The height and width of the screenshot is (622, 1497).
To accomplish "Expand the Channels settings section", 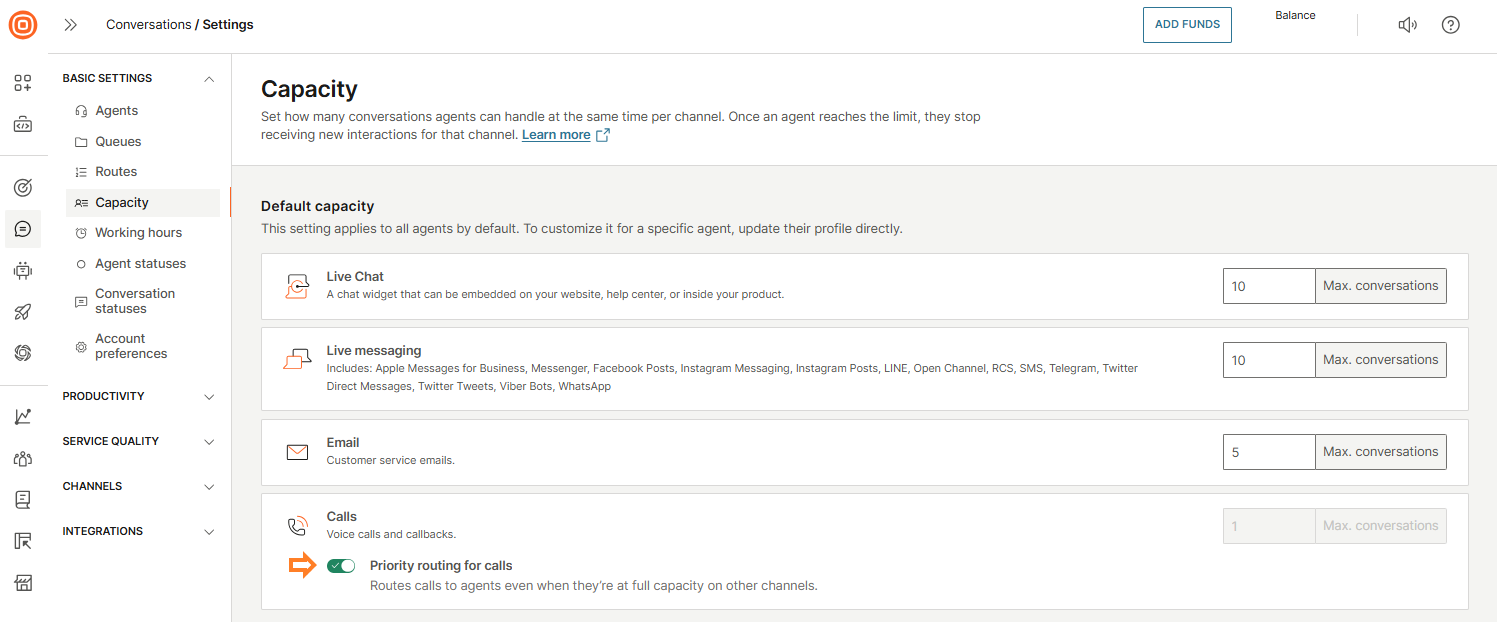I will [x=209, y=487].
